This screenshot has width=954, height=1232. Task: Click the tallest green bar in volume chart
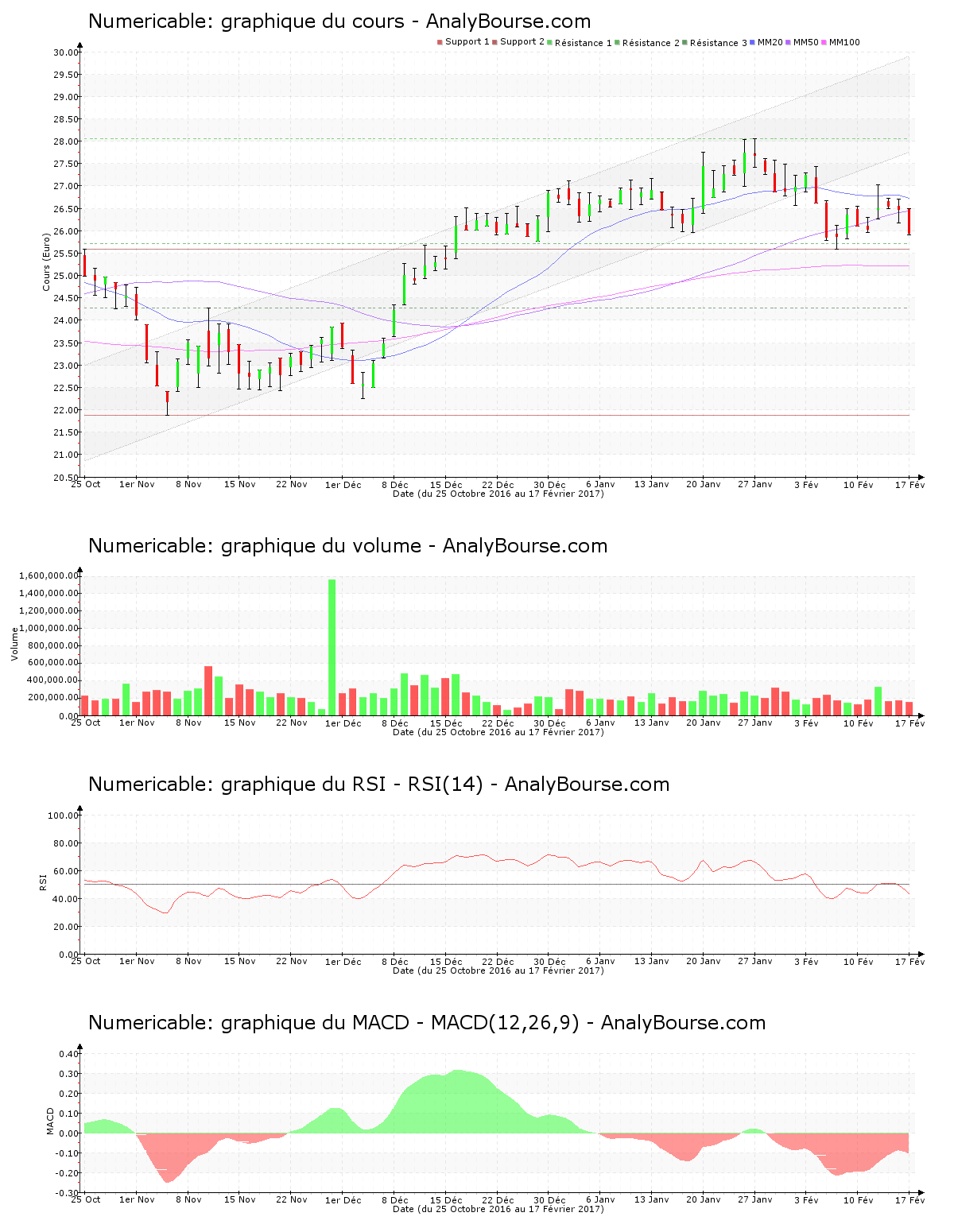point(332,647)
